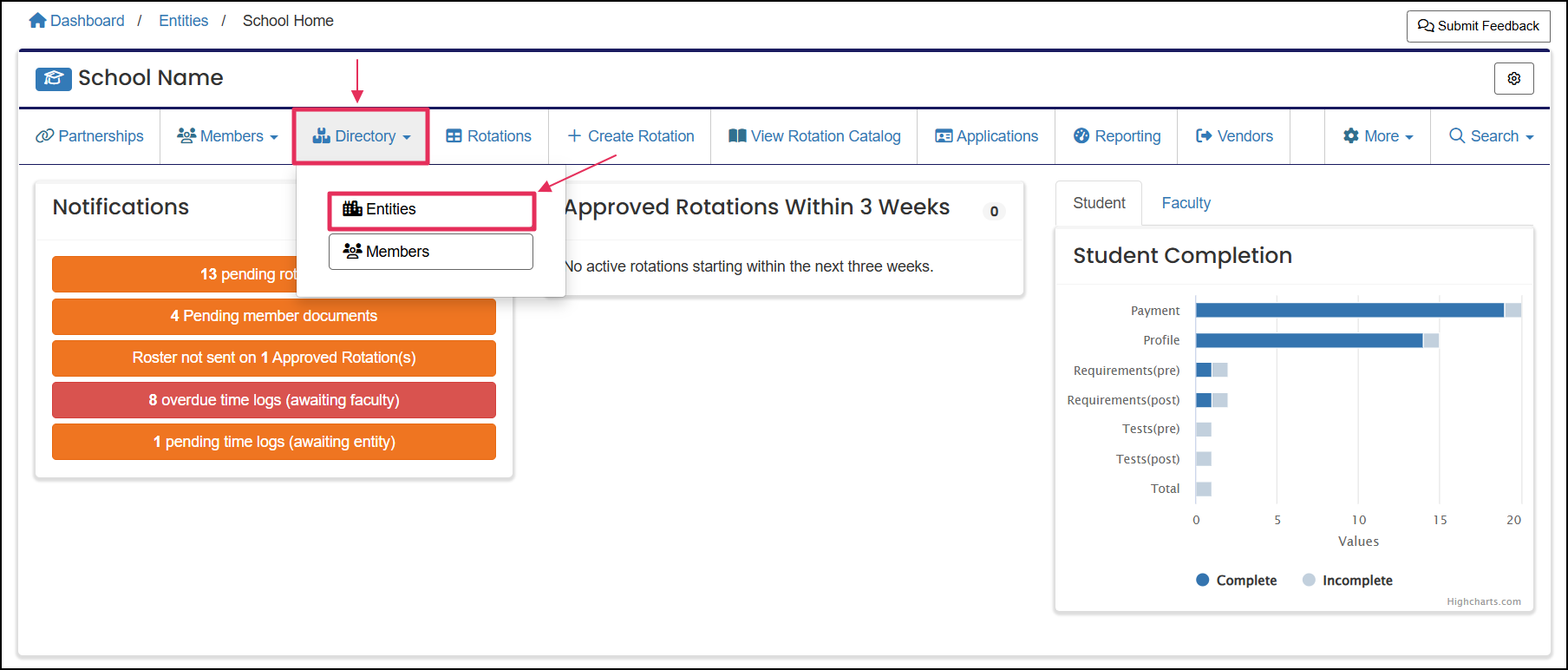This screenshot has height=670, width=1568.
Task: Toggle the Incomplete legend series
Action: [x=1348, y=580]
